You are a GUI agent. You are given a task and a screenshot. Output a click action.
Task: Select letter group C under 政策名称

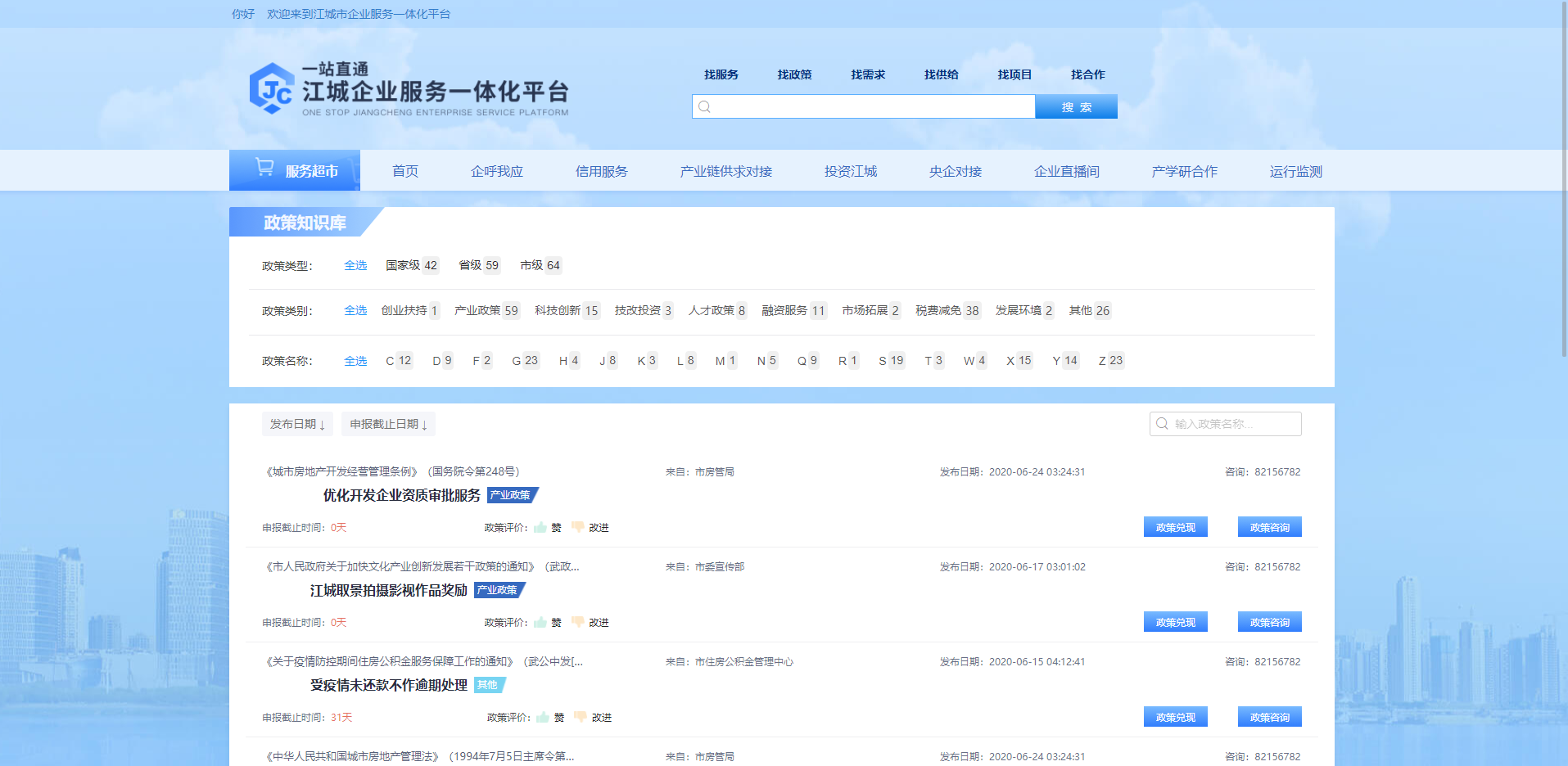[x=398, y=360]
